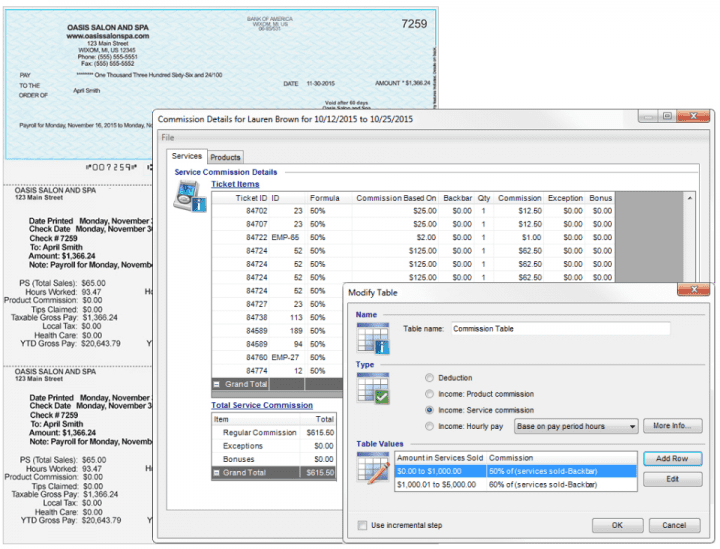Select Income: Hourly pay option

[x=430, y=426]
